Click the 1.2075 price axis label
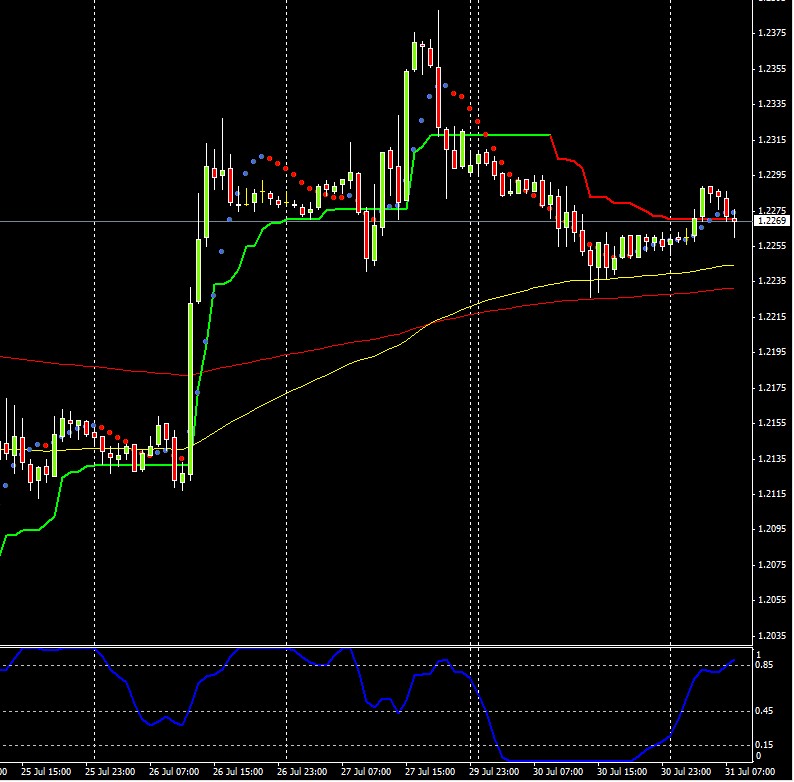 (x=772, y=564)
